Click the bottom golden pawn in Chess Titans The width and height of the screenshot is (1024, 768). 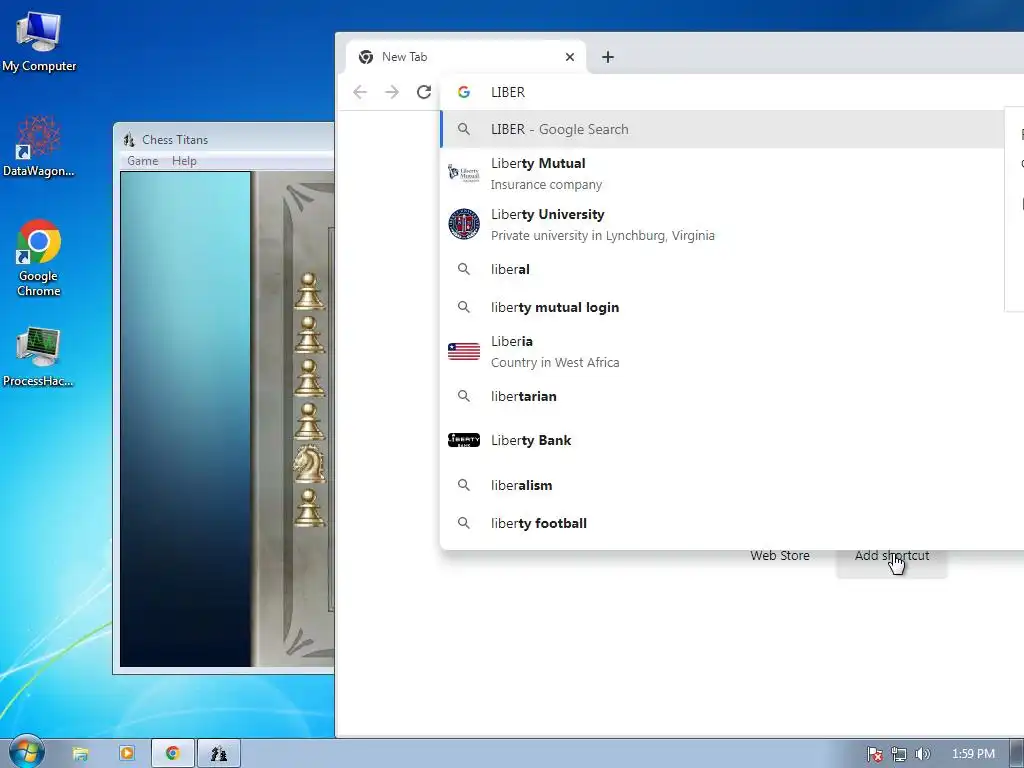(x=309, y=507)
